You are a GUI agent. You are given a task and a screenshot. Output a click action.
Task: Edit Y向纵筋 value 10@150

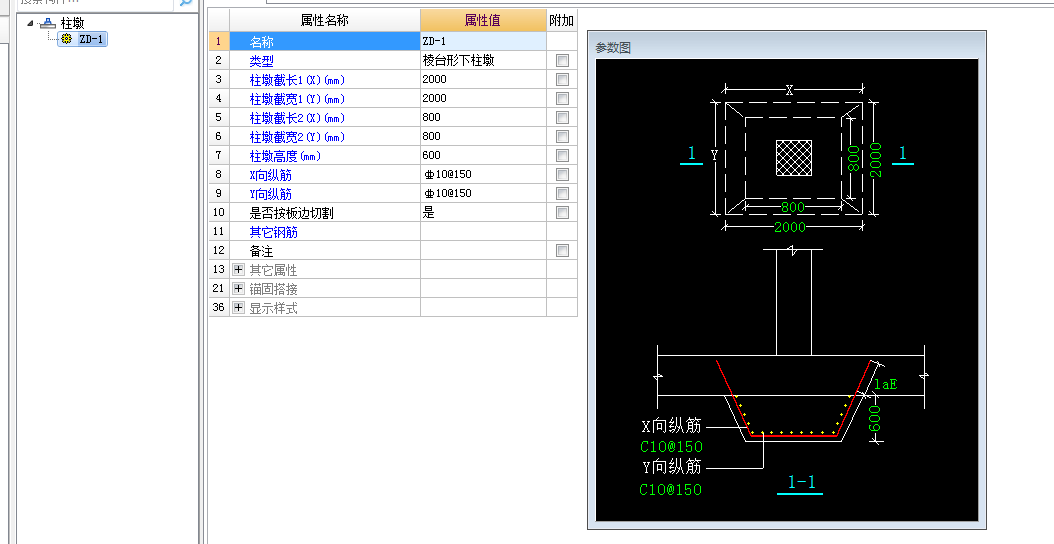point(483,194)
